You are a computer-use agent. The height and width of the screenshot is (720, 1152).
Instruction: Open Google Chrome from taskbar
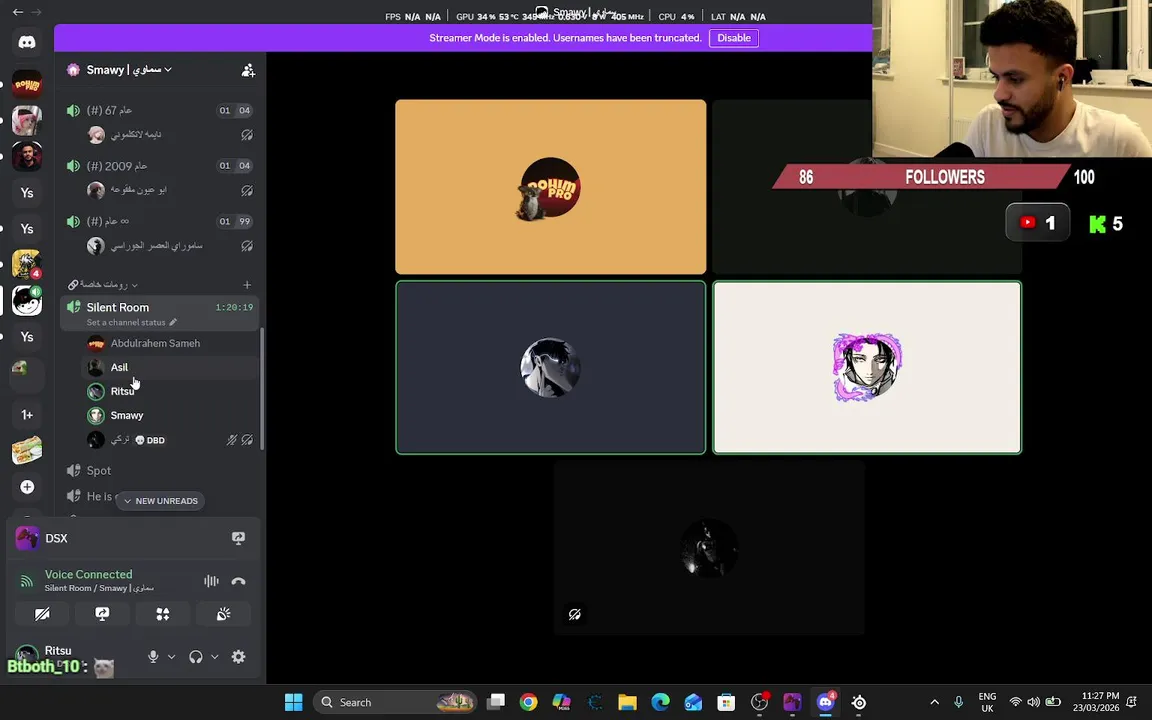528,702
